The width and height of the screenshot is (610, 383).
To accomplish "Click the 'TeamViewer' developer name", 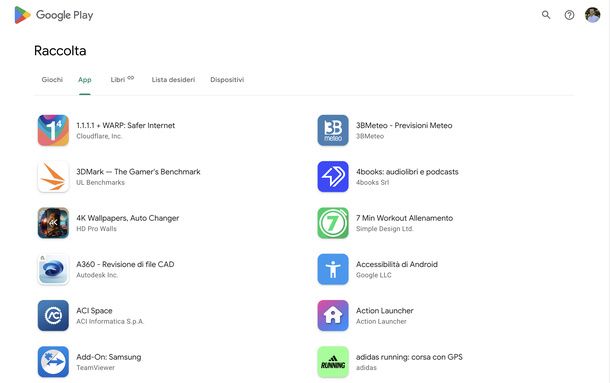I will [x=96, y=368].
